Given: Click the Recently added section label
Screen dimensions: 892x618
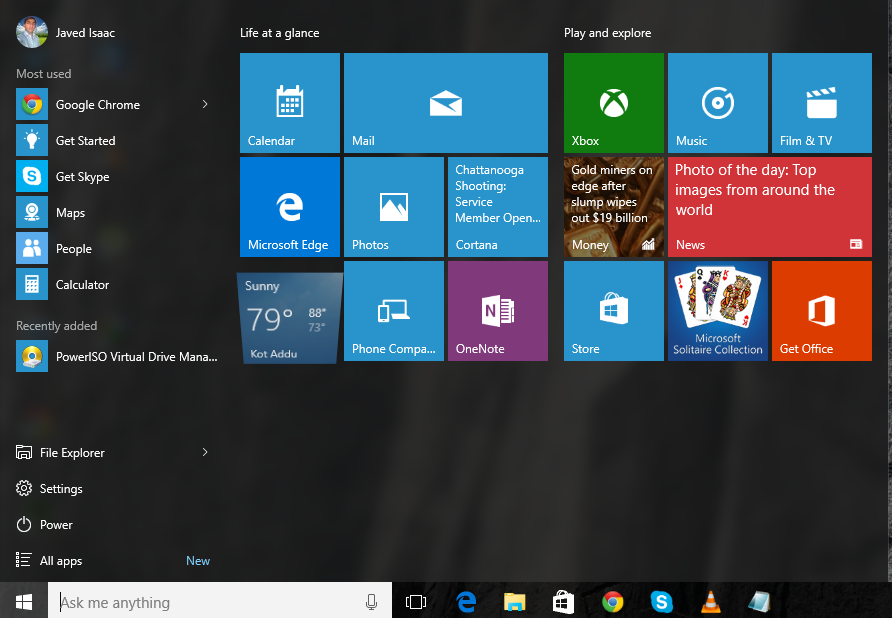Looking at the screenshot, I should 56,326.
